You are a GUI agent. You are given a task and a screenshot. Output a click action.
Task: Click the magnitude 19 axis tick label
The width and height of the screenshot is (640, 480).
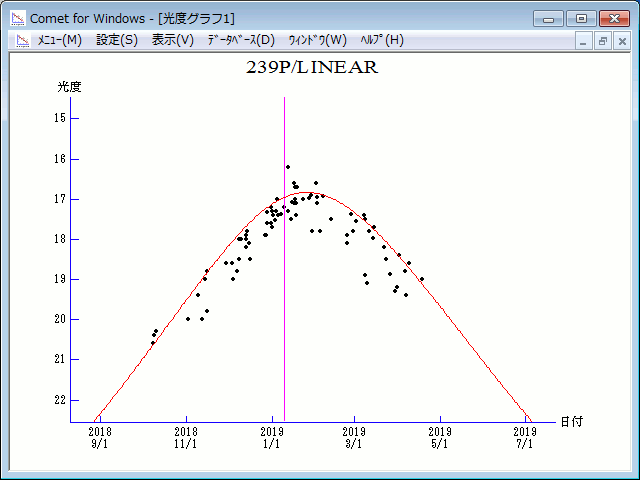(x=60, y=279)
